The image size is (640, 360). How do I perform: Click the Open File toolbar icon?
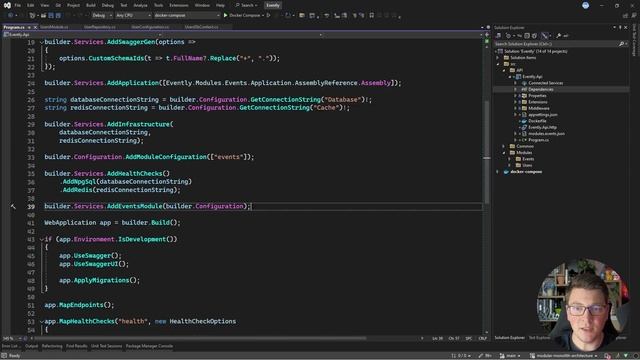43,16
